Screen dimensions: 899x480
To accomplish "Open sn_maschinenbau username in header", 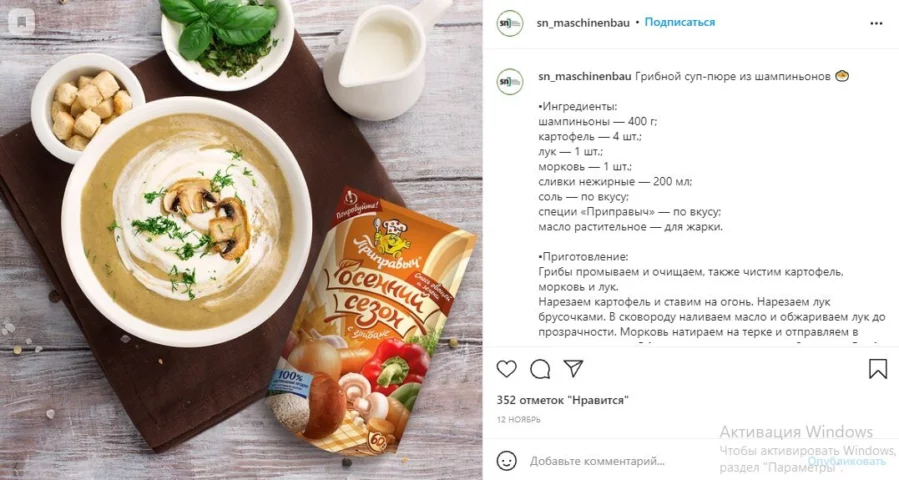I will pyautogui.click(x=583, y=23).
